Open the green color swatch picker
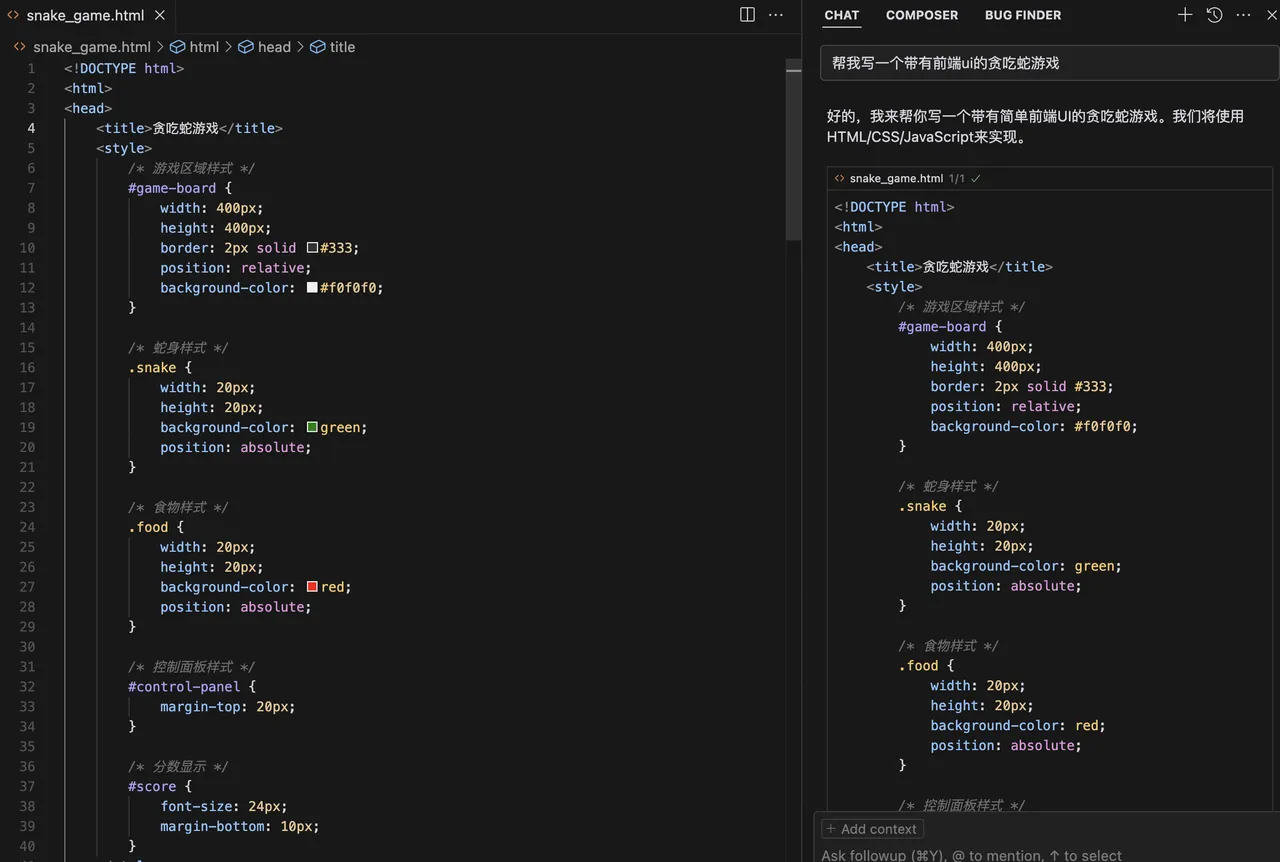Image resolution: width=1280 pixels, height=862 pixels. pyautogui.click(x=312, y=427)
